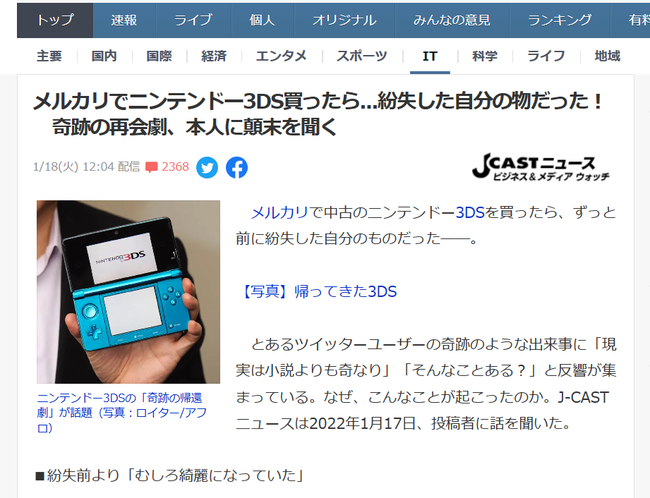The width and height of the screenshot is (650, 498).
Task: Select the 国際 news category
Action: tap(159, 56)
